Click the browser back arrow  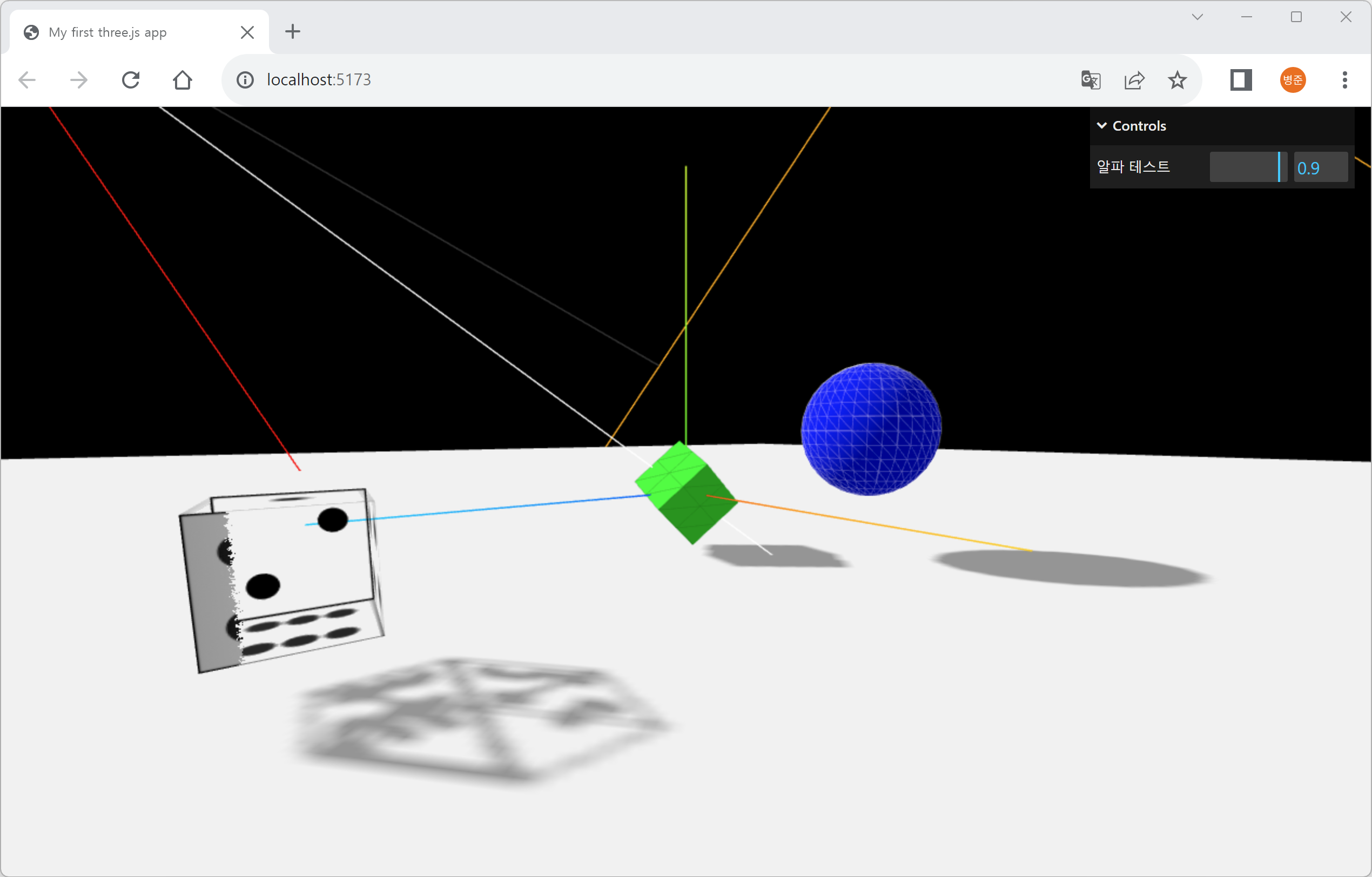(x=27, y=80)
